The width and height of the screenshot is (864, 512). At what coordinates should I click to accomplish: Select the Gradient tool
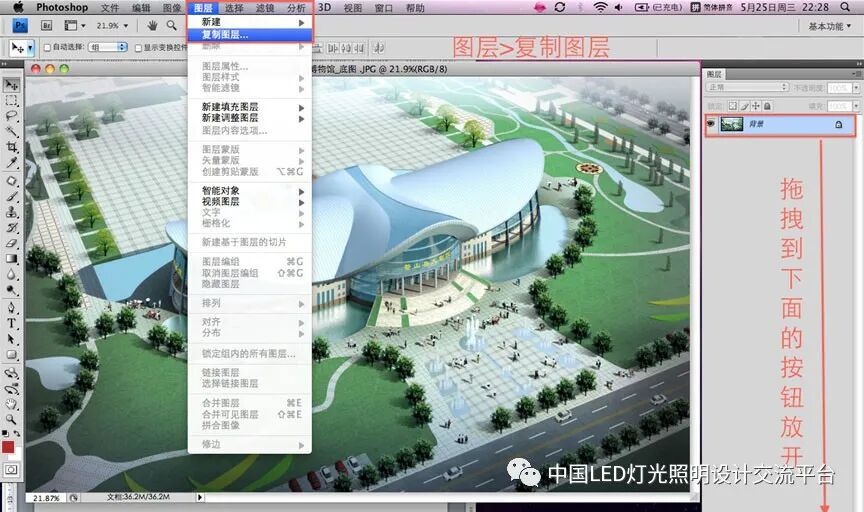pyautogui.click(x=12, y=258)
